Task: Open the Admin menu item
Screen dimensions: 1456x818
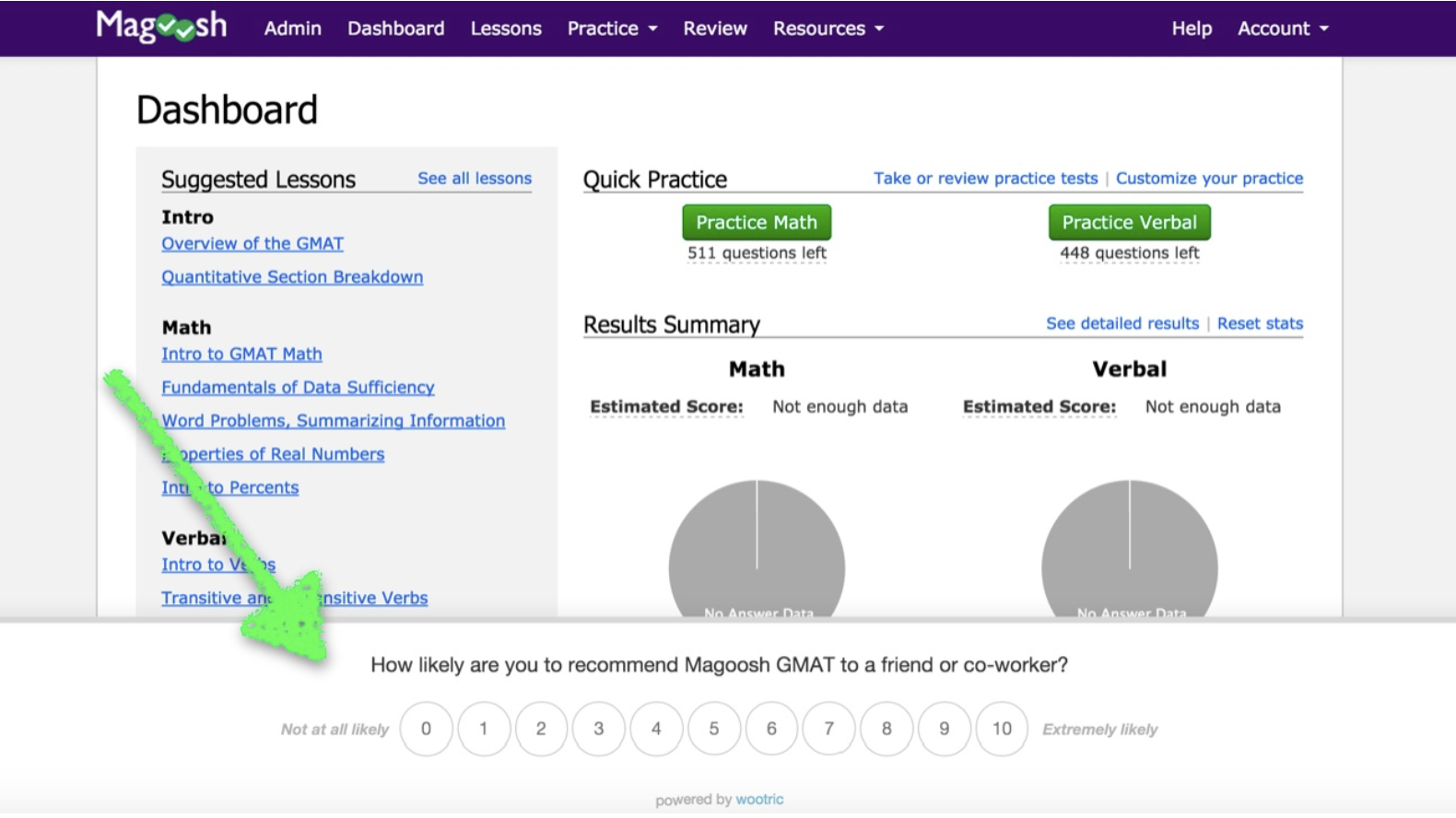Action: (x=293, y=29)
